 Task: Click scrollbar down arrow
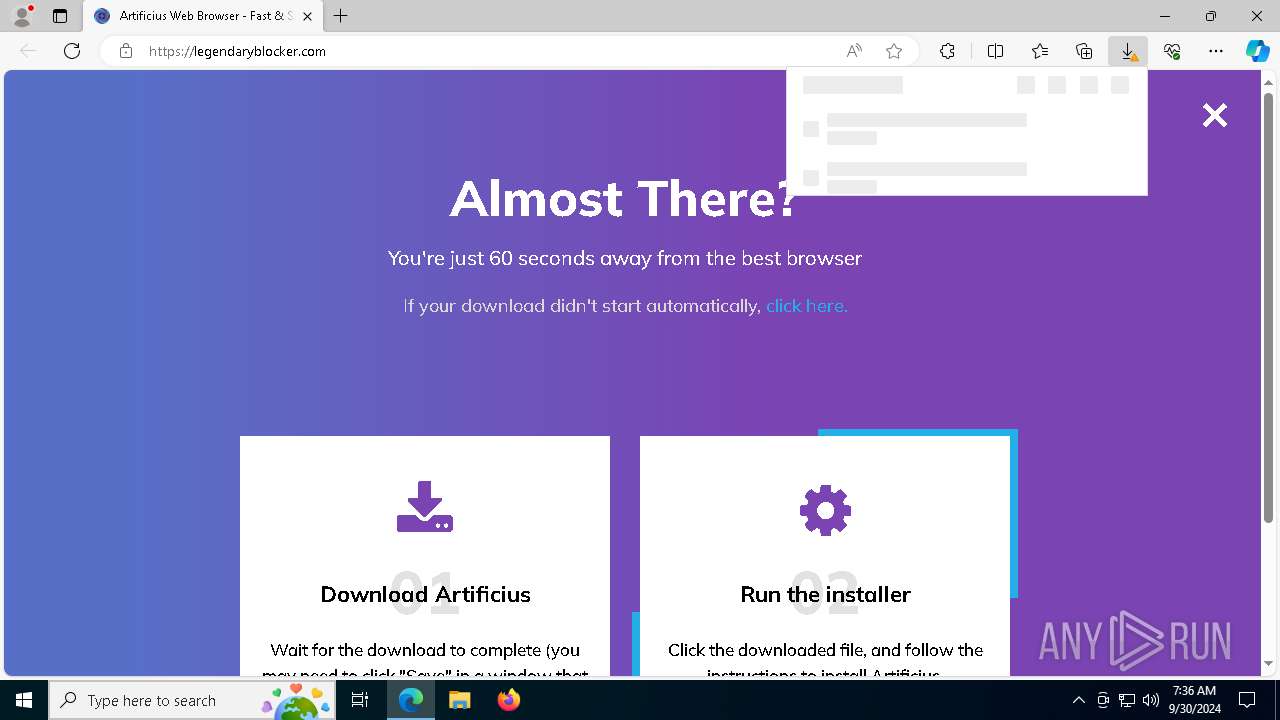1269,664
